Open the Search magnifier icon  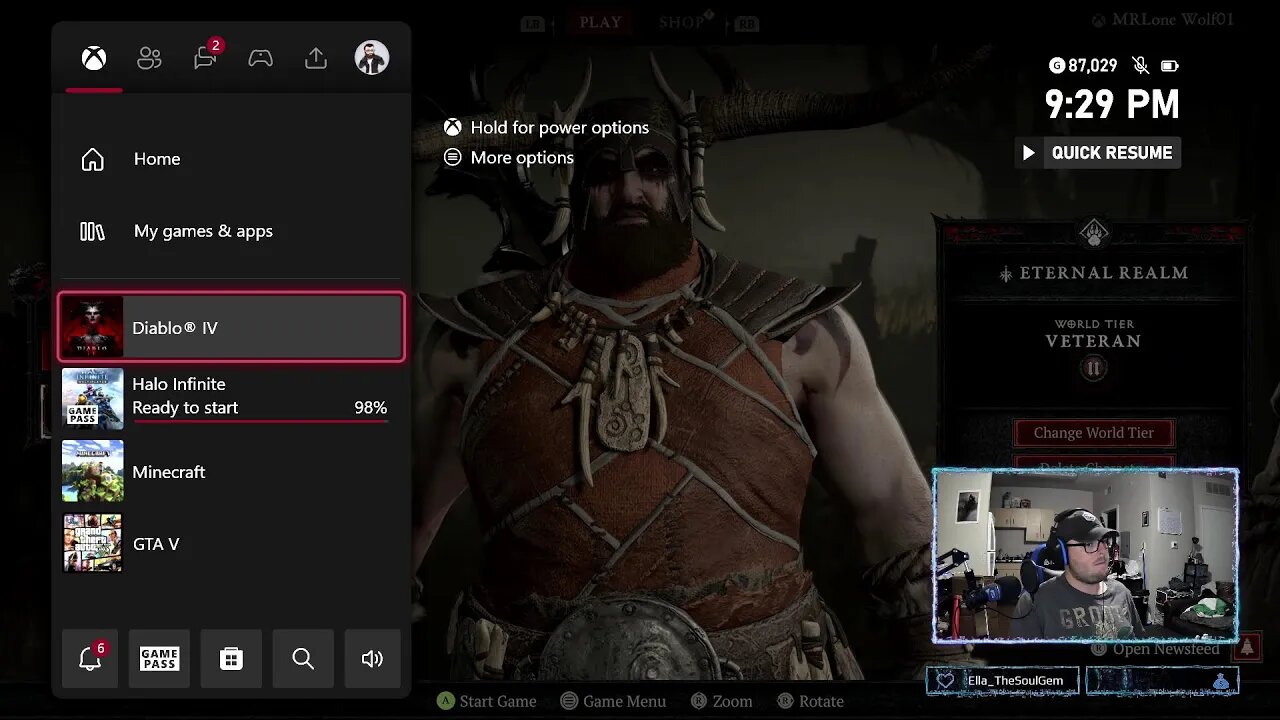click(303, 658)
